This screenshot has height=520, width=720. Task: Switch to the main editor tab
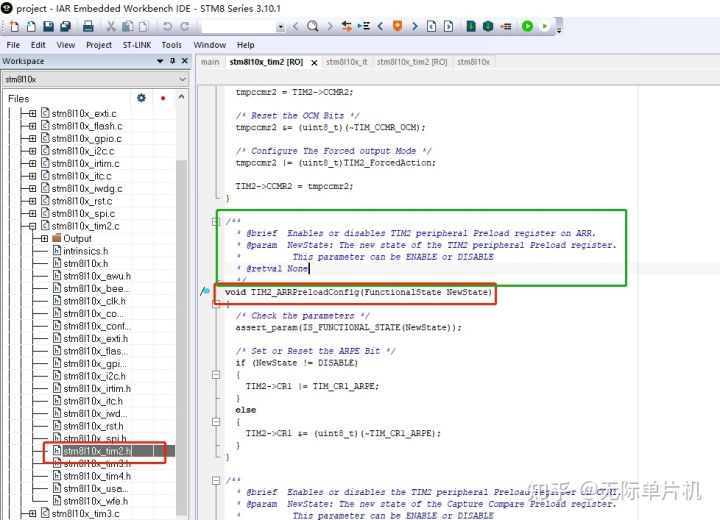click(x=210, y=62)
